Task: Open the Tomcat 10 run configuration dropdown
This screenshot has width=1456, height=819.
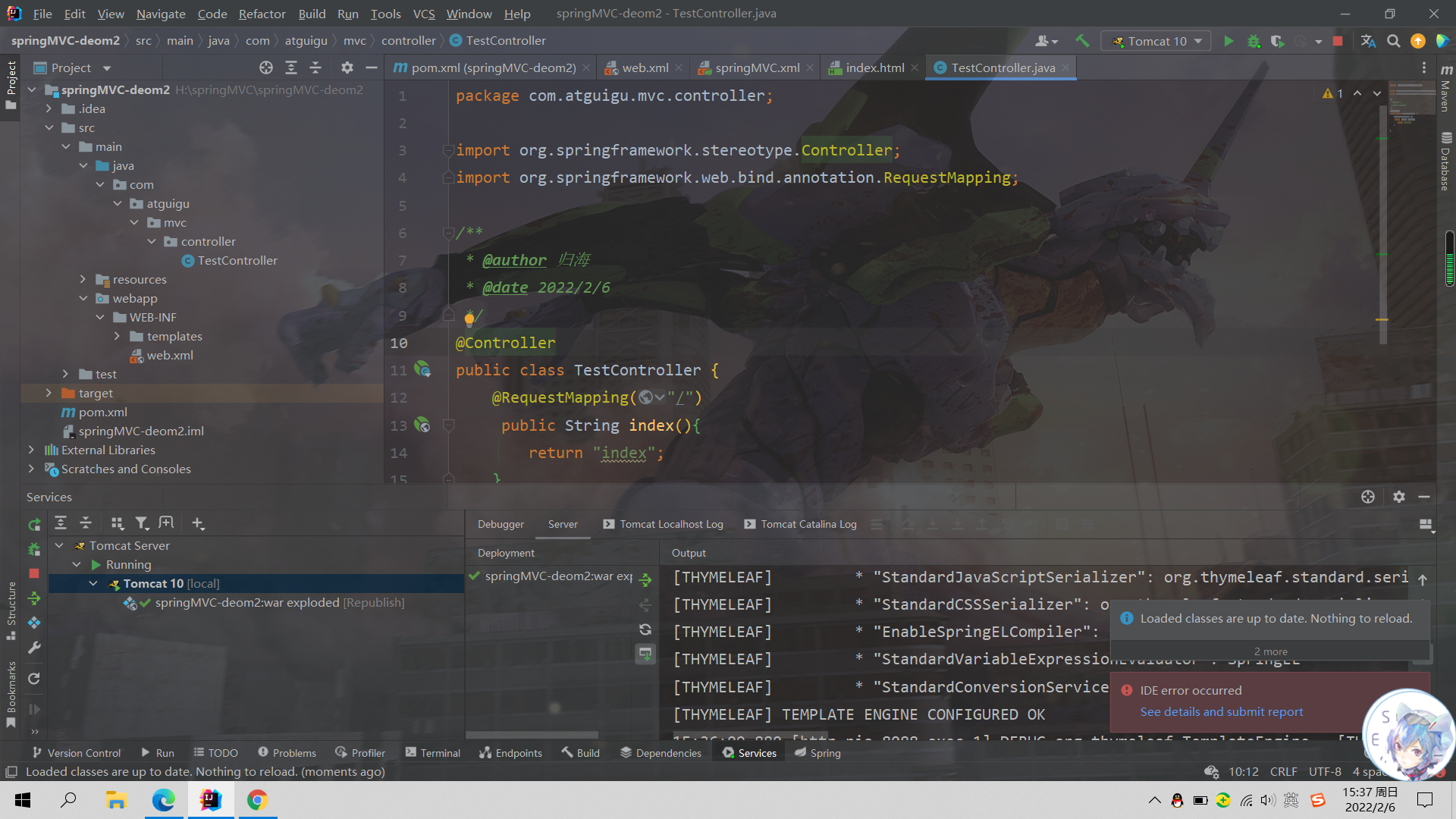Action: pyautogui.click(x=1197, y=41)
